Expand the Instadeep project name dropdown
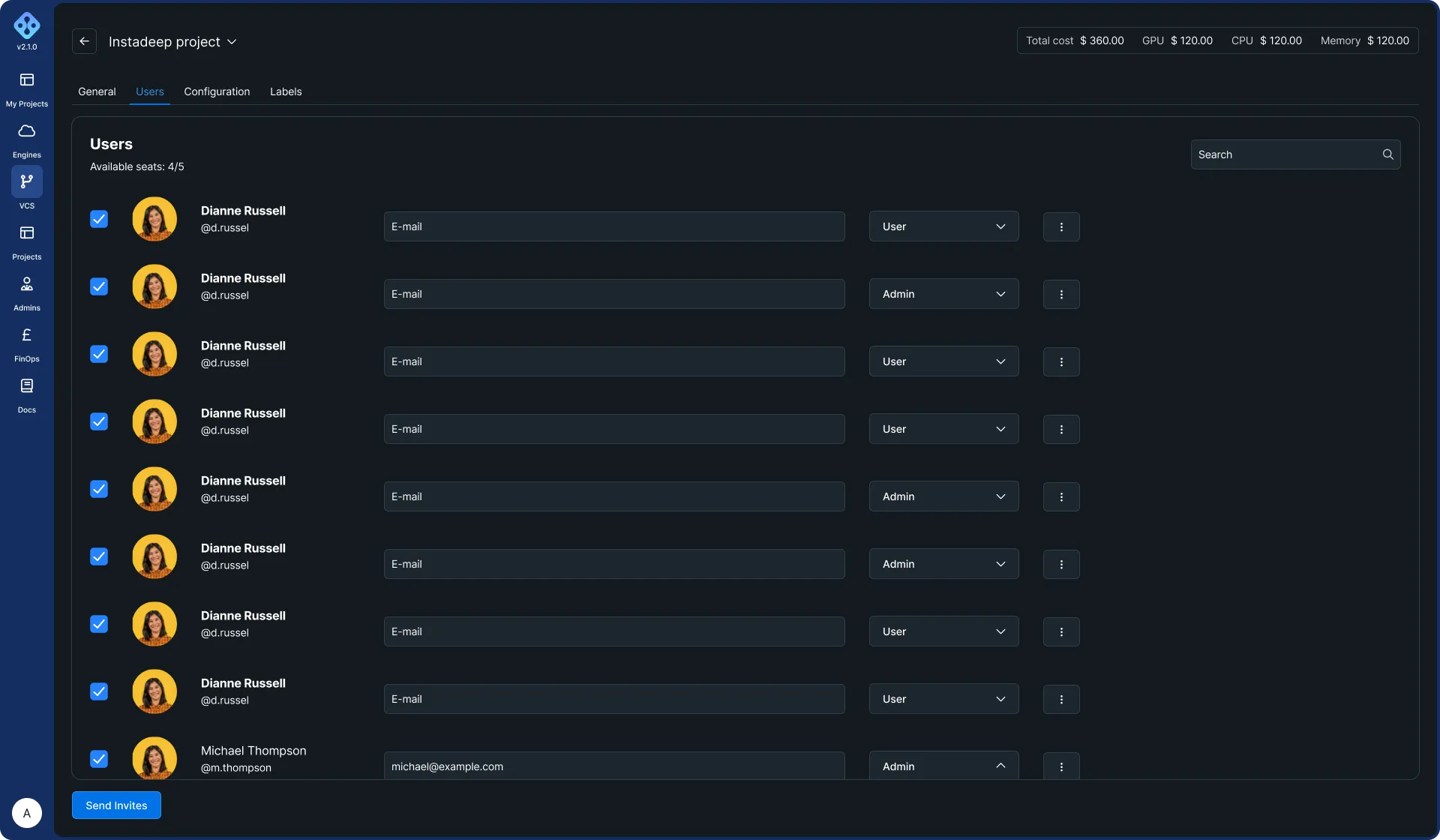 pos(232,42)
